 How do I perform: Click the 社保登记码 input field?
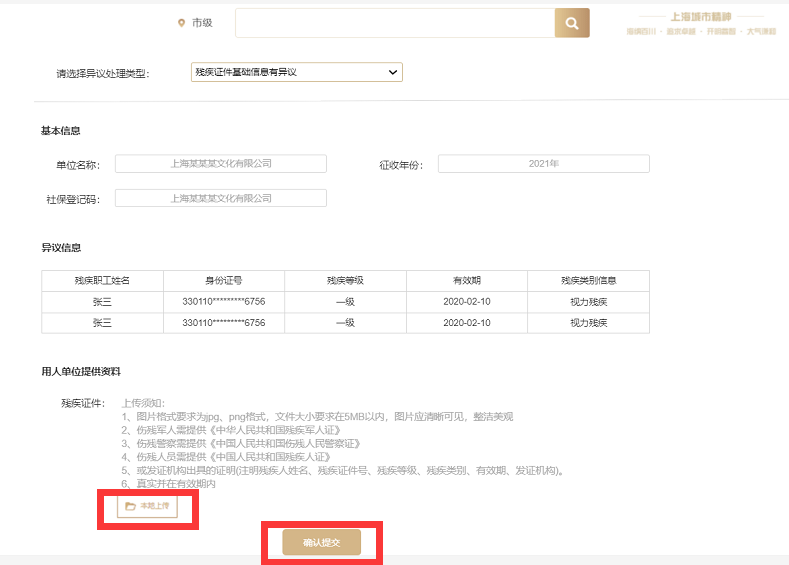[221, 198]
